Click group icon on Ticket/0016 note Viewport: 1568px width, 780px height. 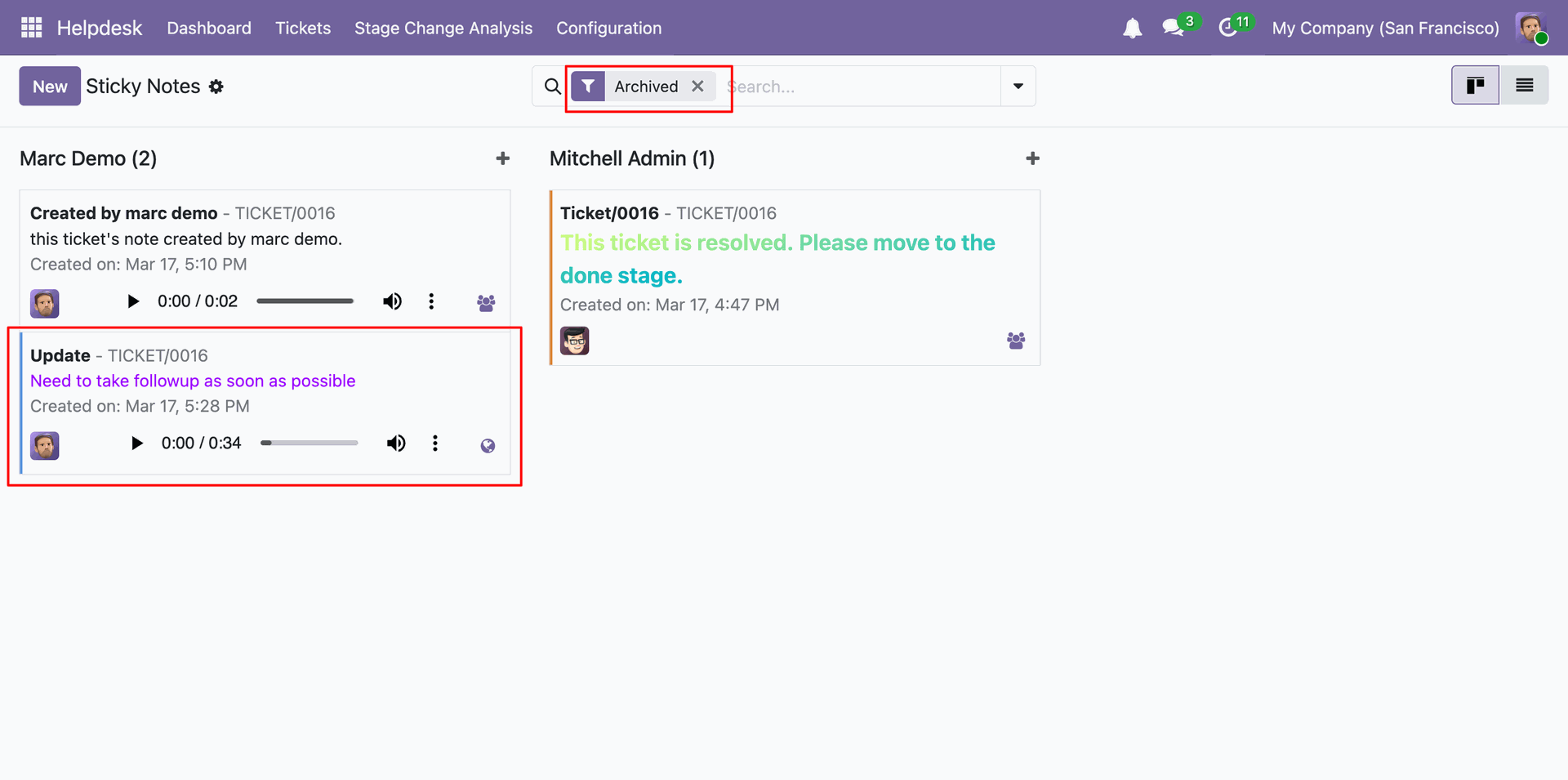[1016, 341]
